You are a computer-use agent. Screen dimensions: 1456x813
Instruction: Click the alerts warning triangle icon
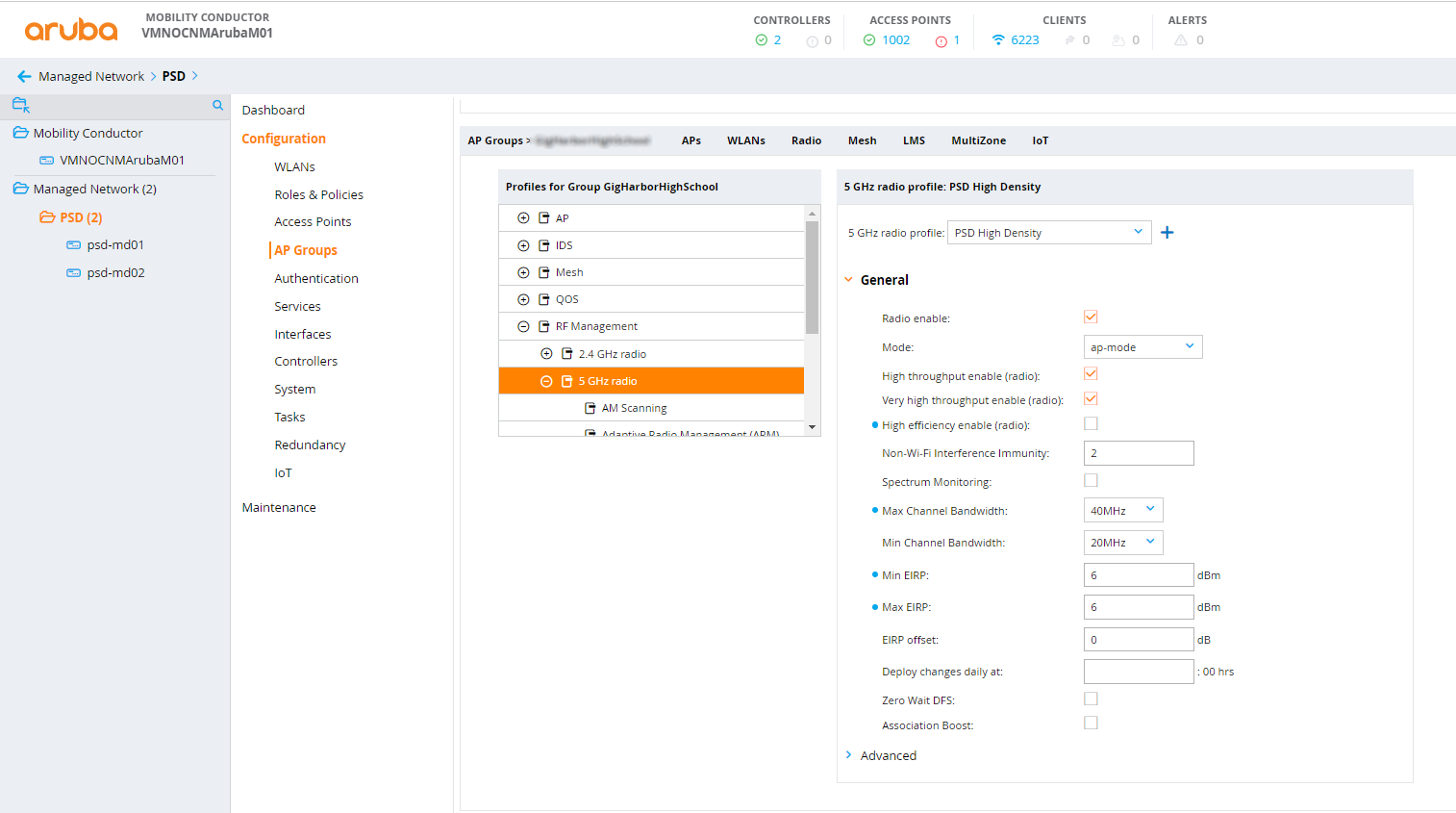(x=1181, y=40)
